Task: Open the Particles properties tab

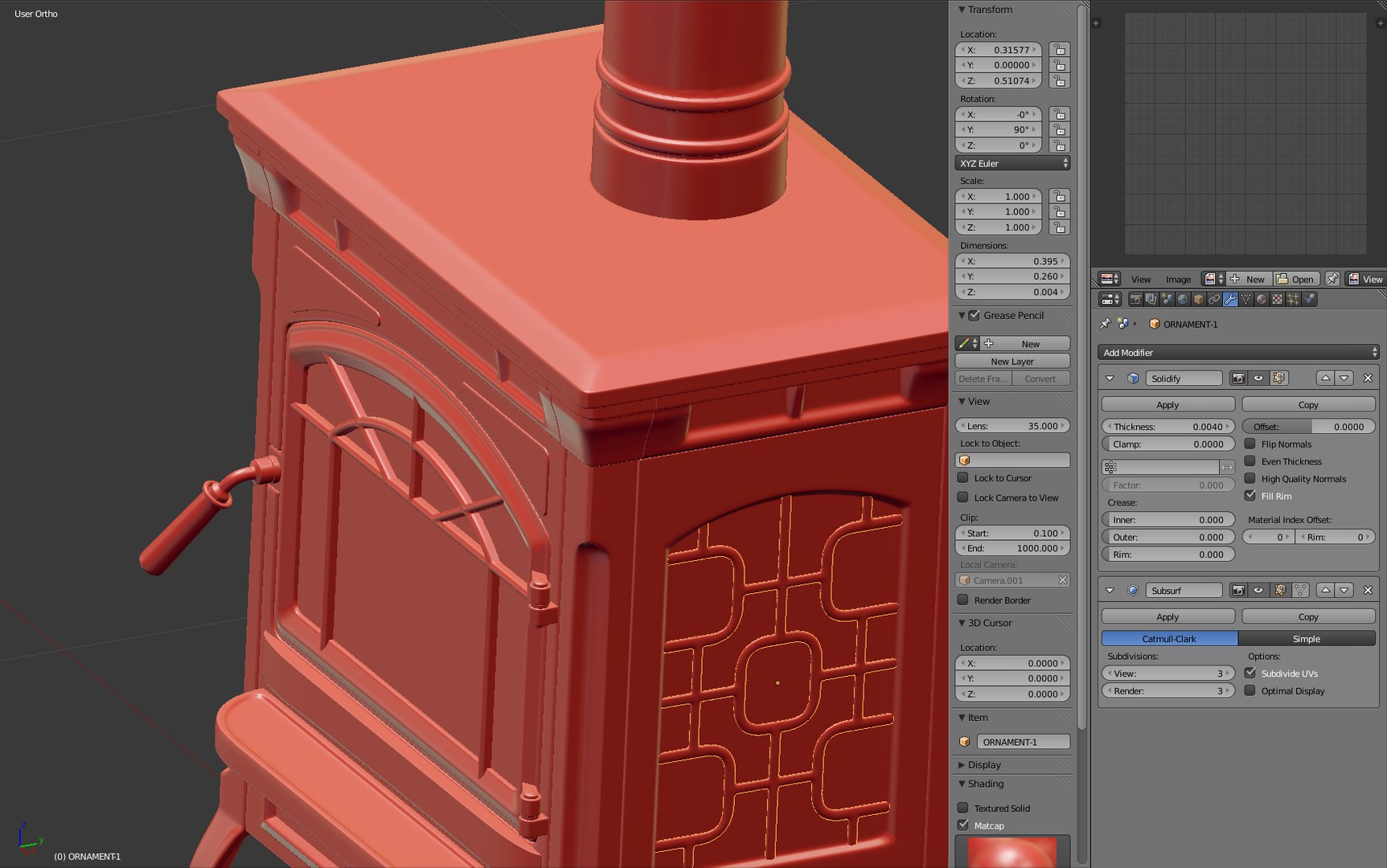Action: 1293,300
